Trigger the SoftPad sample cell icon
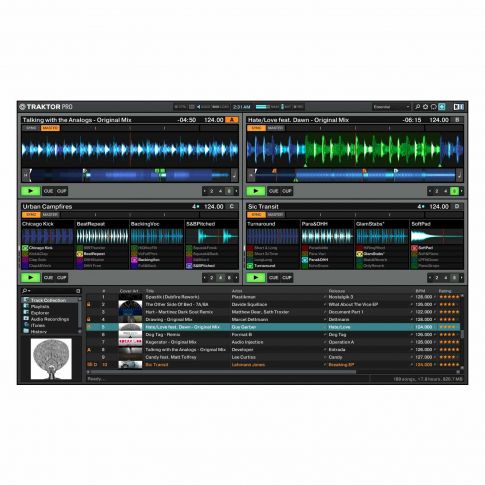This screenshot has width=485, height=485. click(414, 248)
